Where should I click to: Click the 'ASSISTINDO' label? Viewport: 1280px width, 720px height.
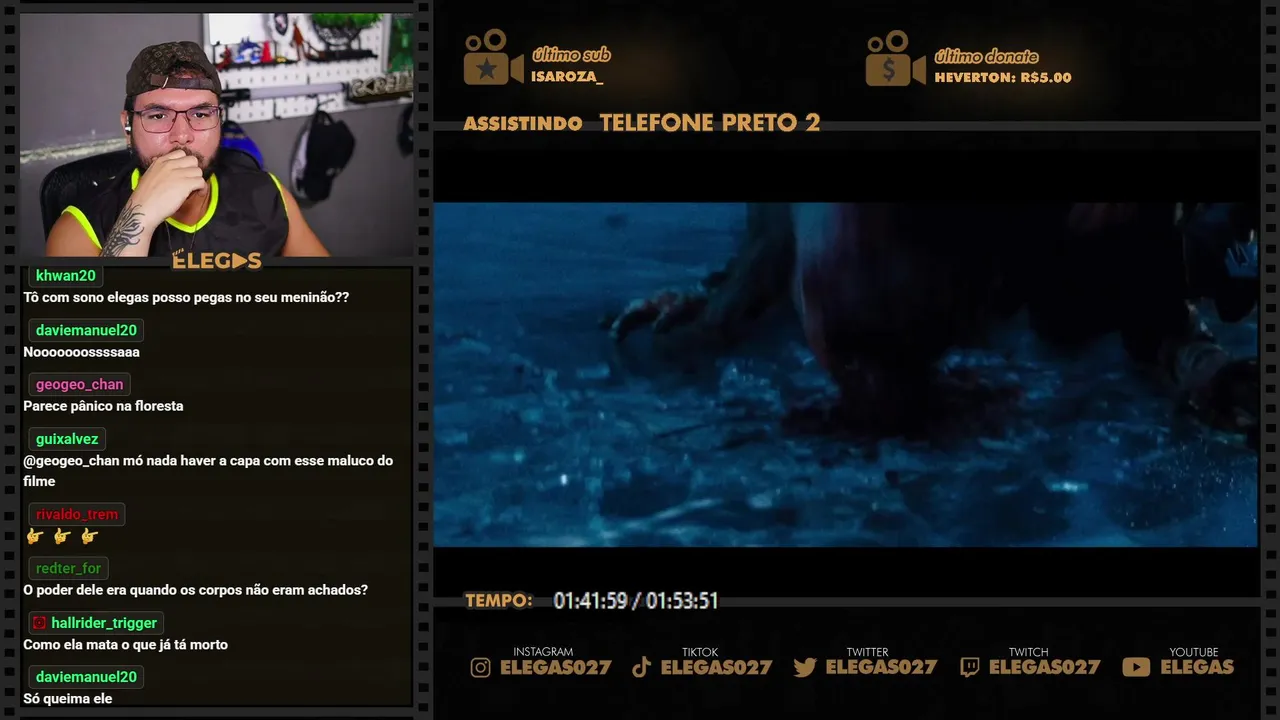click(523, 124)
